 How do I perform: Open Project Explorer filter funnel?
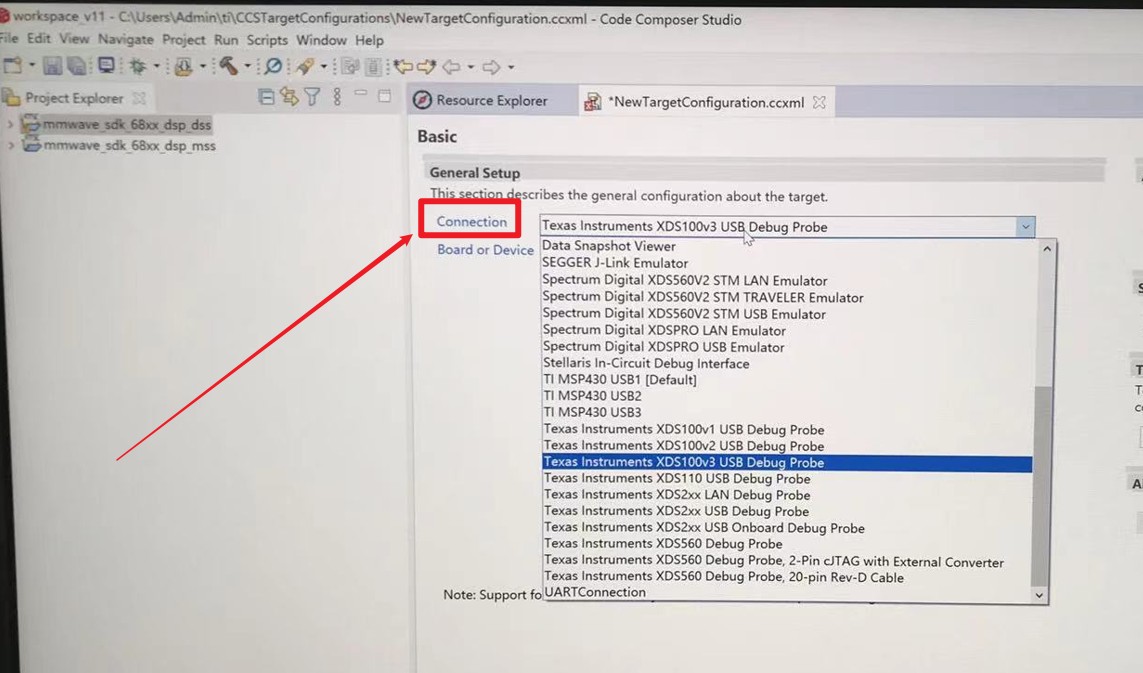[x=313, y=96]
